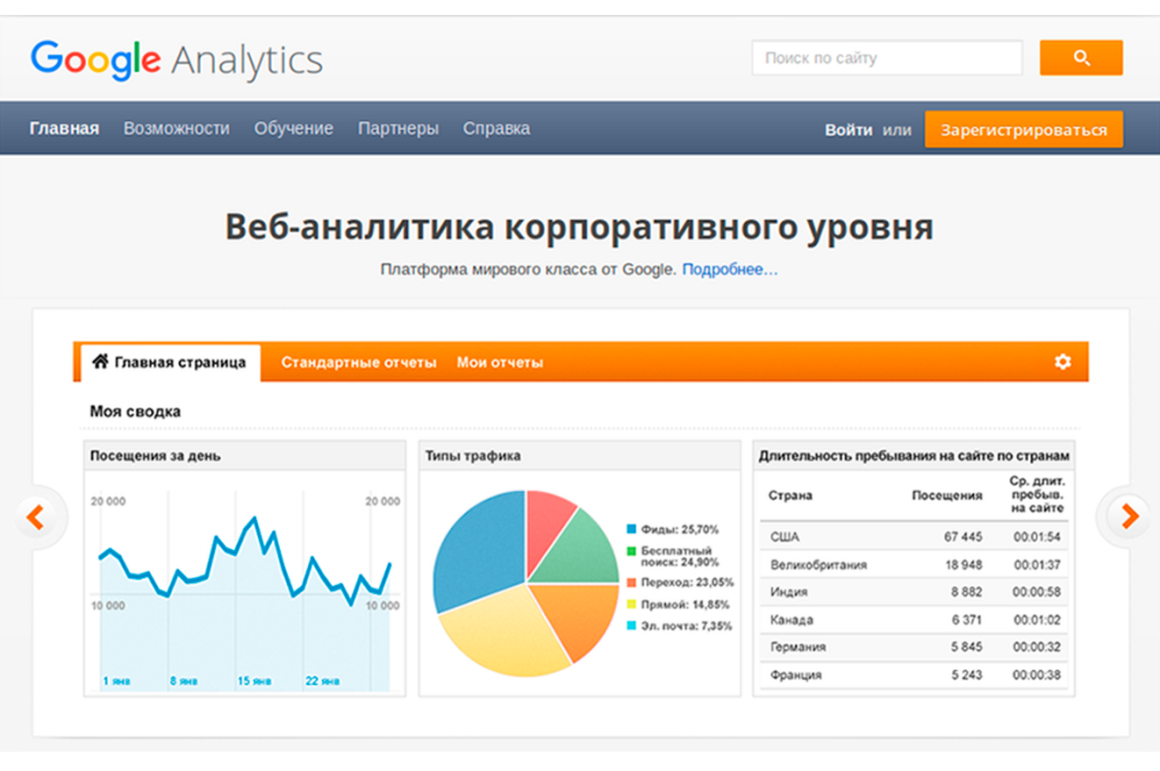Click the 5 243 visits value
The height and width of the screenshot is (771, 1160).
click(966, 675)
